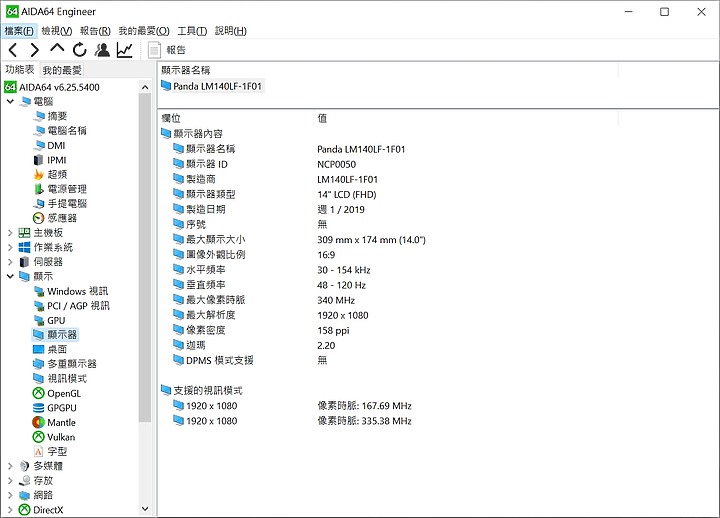Go forward with the right arrow icon

click(x=34, y=50)
